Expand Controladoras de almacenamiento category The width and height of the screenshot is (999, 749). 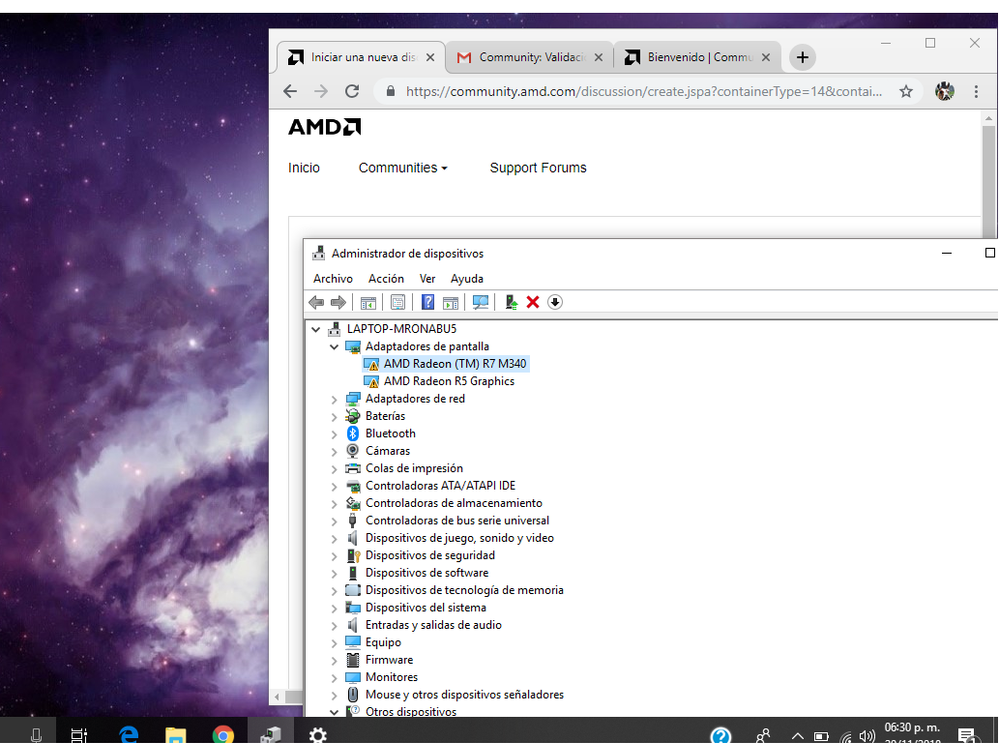(x=334, y=504)
